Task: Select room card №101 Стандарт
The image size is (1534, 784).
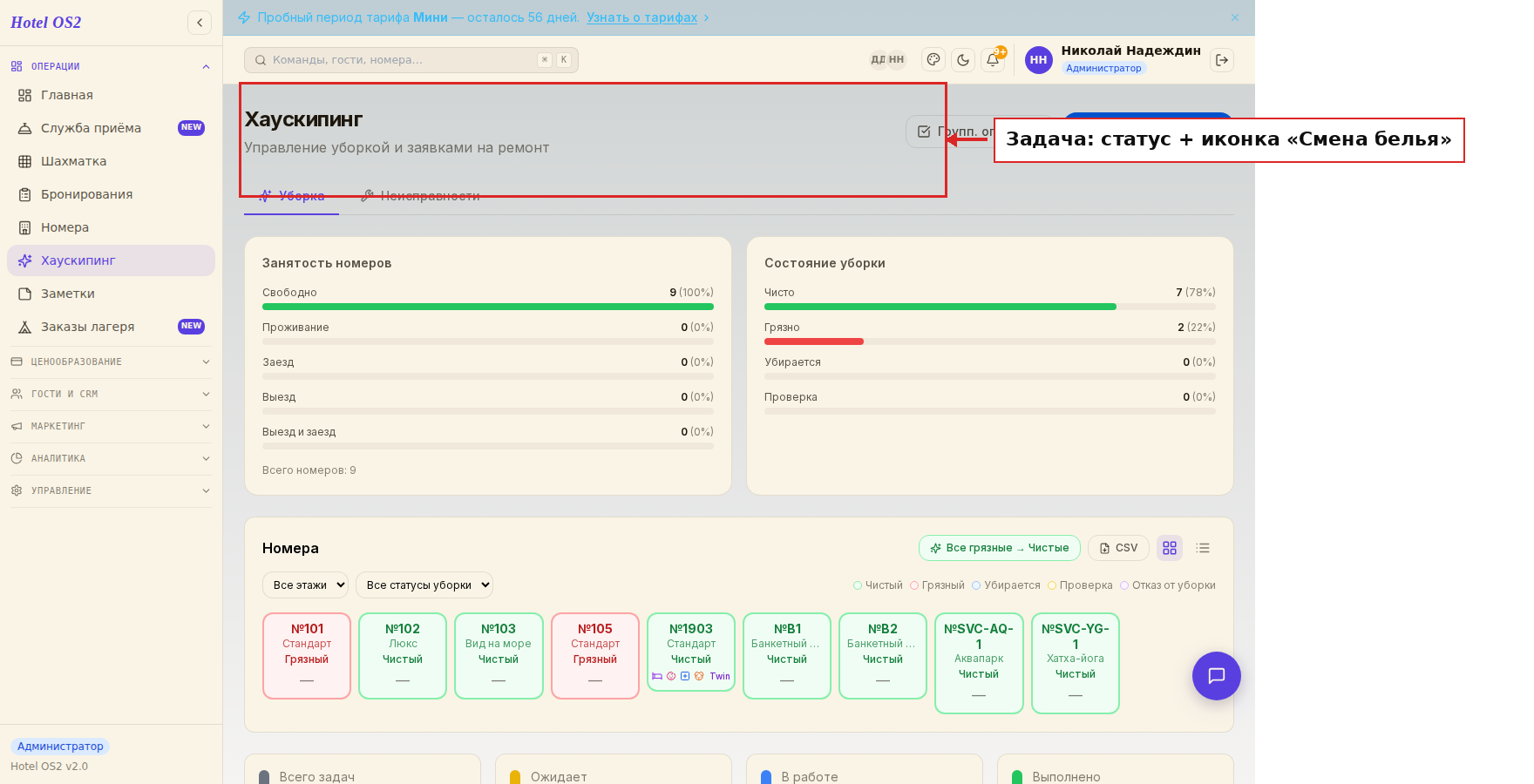Action: pos(307,656)
